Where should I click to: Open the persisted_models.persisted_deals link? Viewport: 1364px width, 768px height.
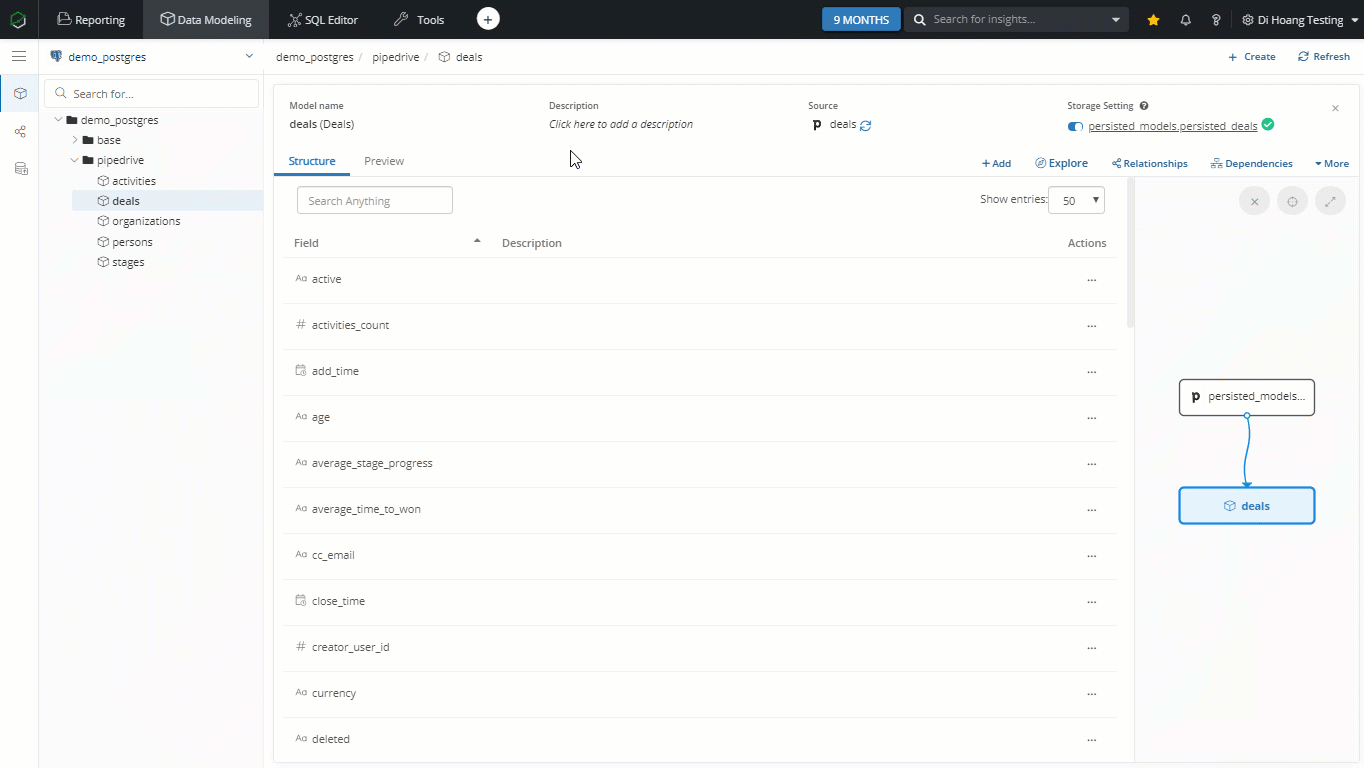(1172, 126)
